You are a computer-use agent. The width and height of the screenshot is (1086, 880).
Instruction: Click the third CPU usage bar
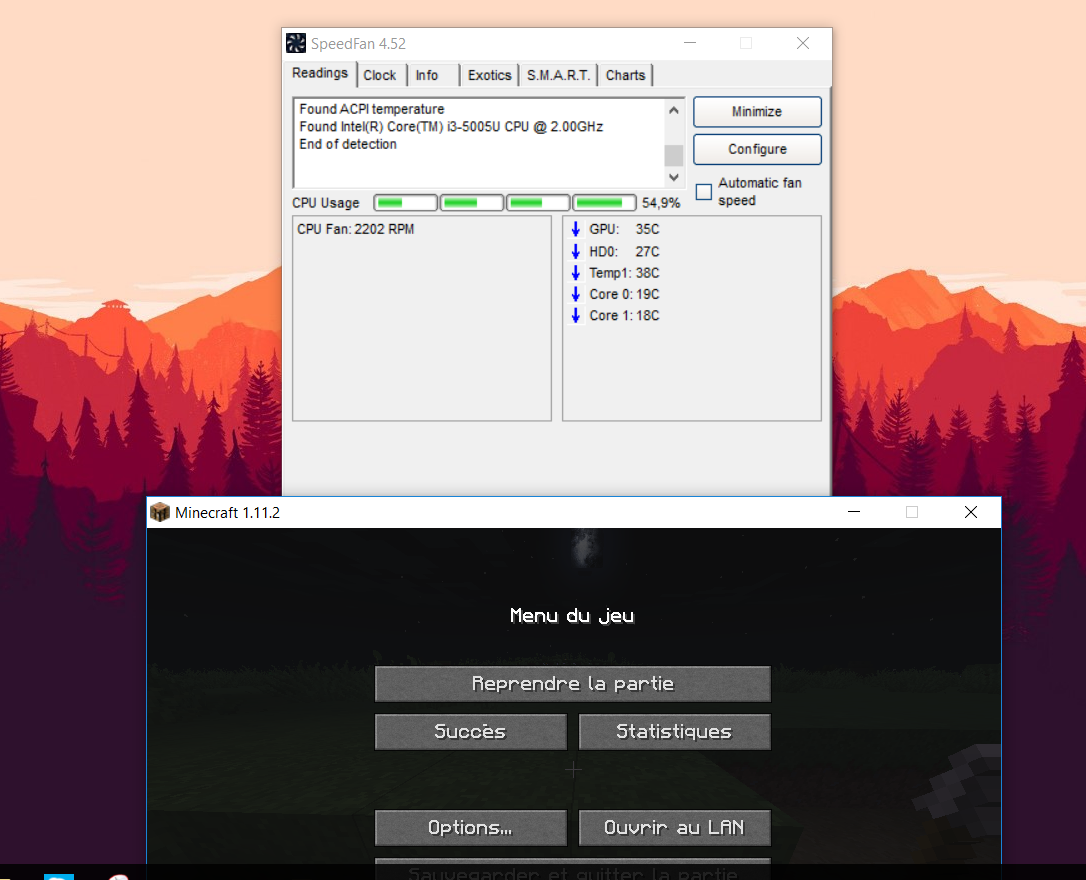tap(538, 203)
